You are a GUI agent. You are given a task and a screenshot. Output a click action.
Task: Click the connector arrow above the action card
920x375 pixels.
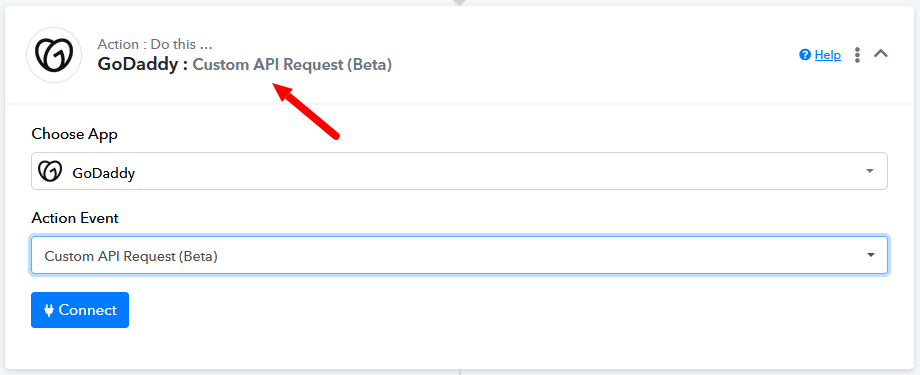click(460, 3)
